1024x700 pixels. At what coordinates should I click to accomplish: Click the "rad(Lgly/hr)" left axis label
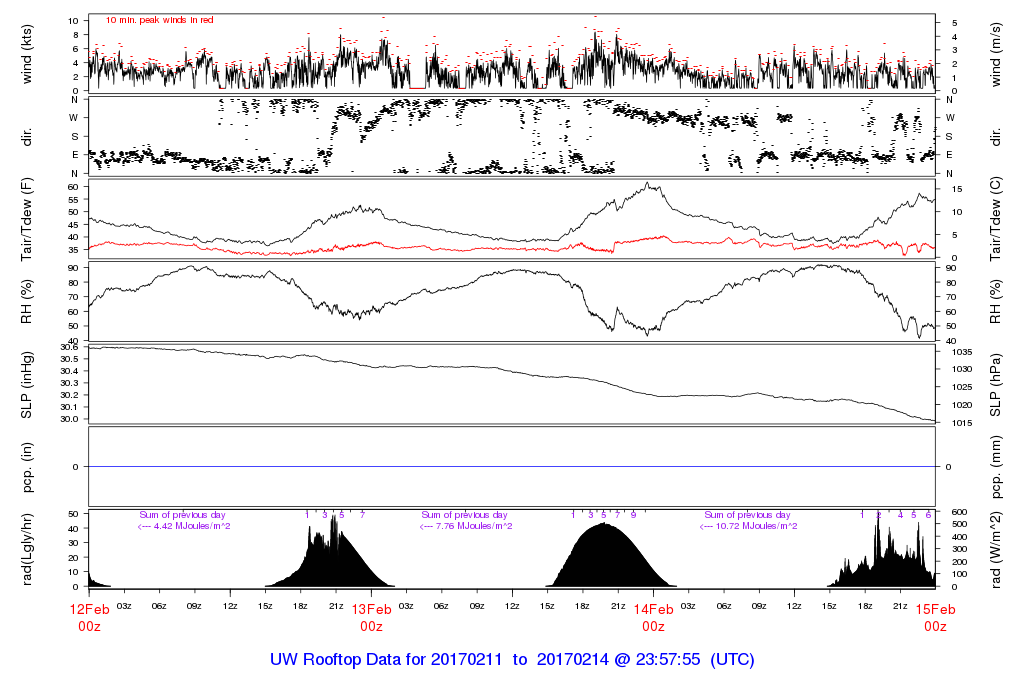click(x=27, y=549)
